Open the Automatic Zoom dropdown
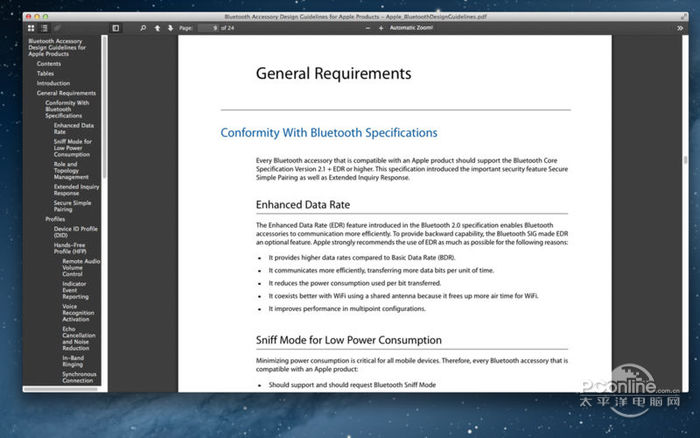Image resolution: width=700 pixels, height=438 pixels. point(411,28)
